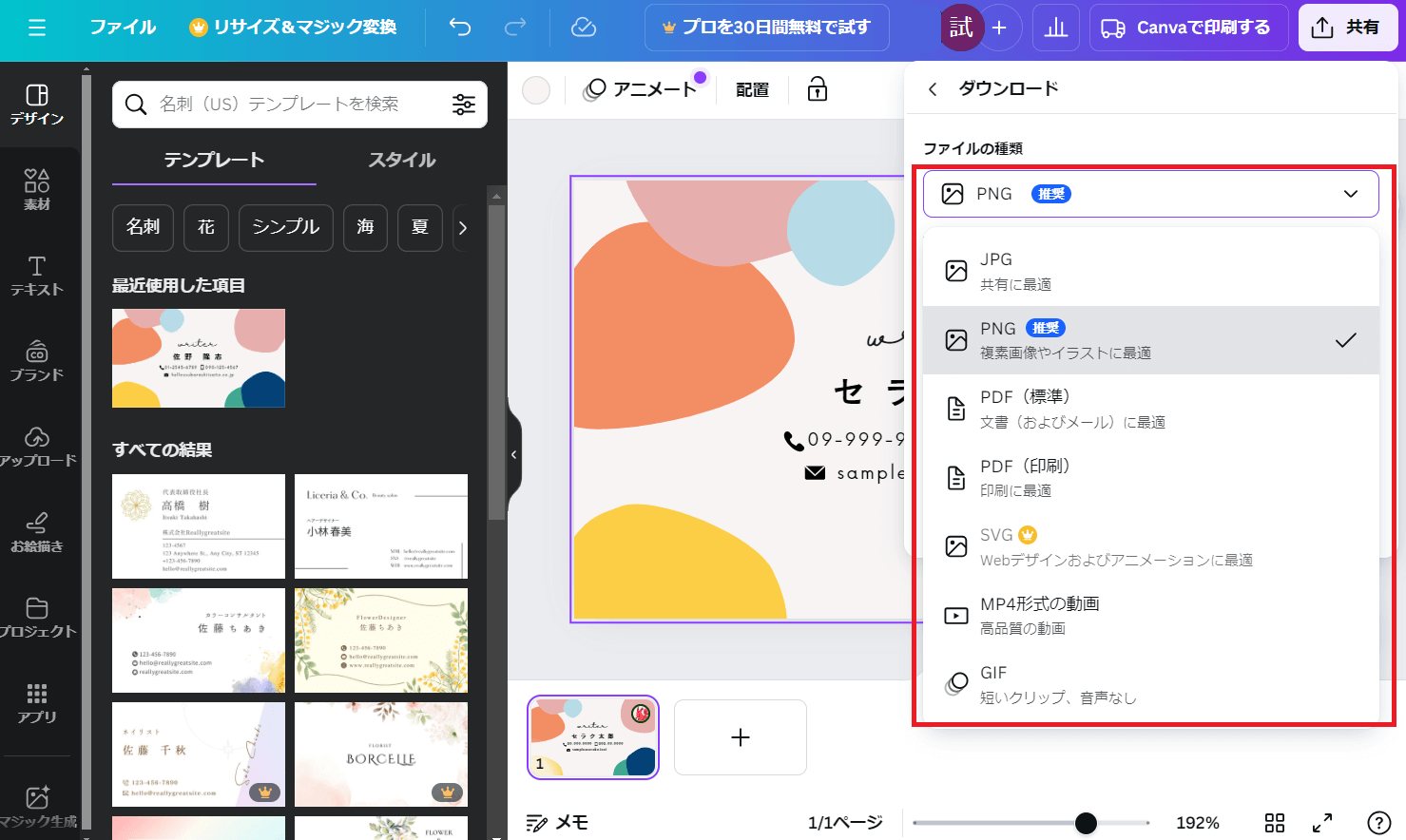Open the アプリ panel
This screenshot has height=840, width=1406.
pyautogui.click(x=37, y=703)
